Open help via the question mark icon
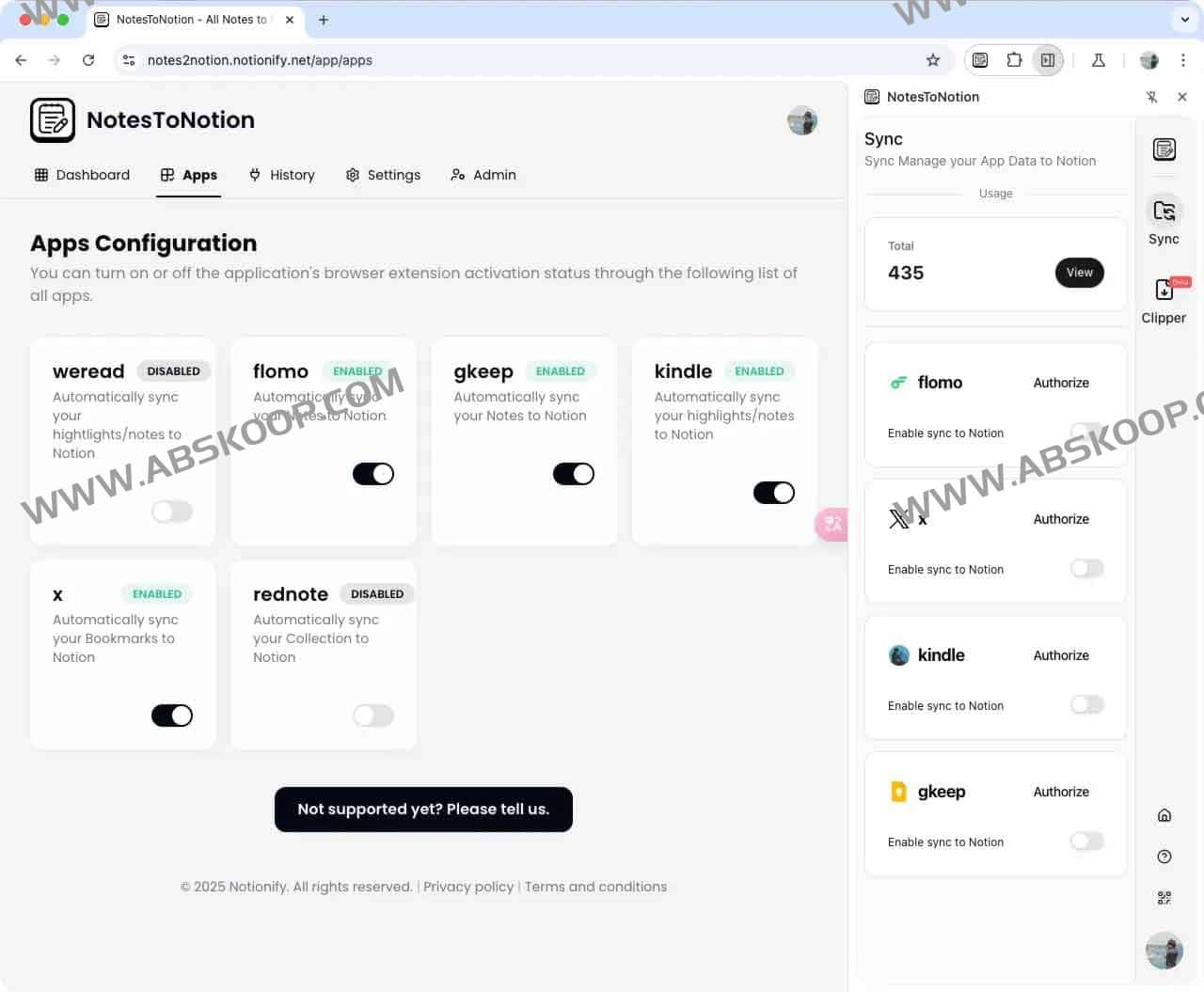Image resolution: width=1204 pixels, height=992 pixels. point(1164,856)
